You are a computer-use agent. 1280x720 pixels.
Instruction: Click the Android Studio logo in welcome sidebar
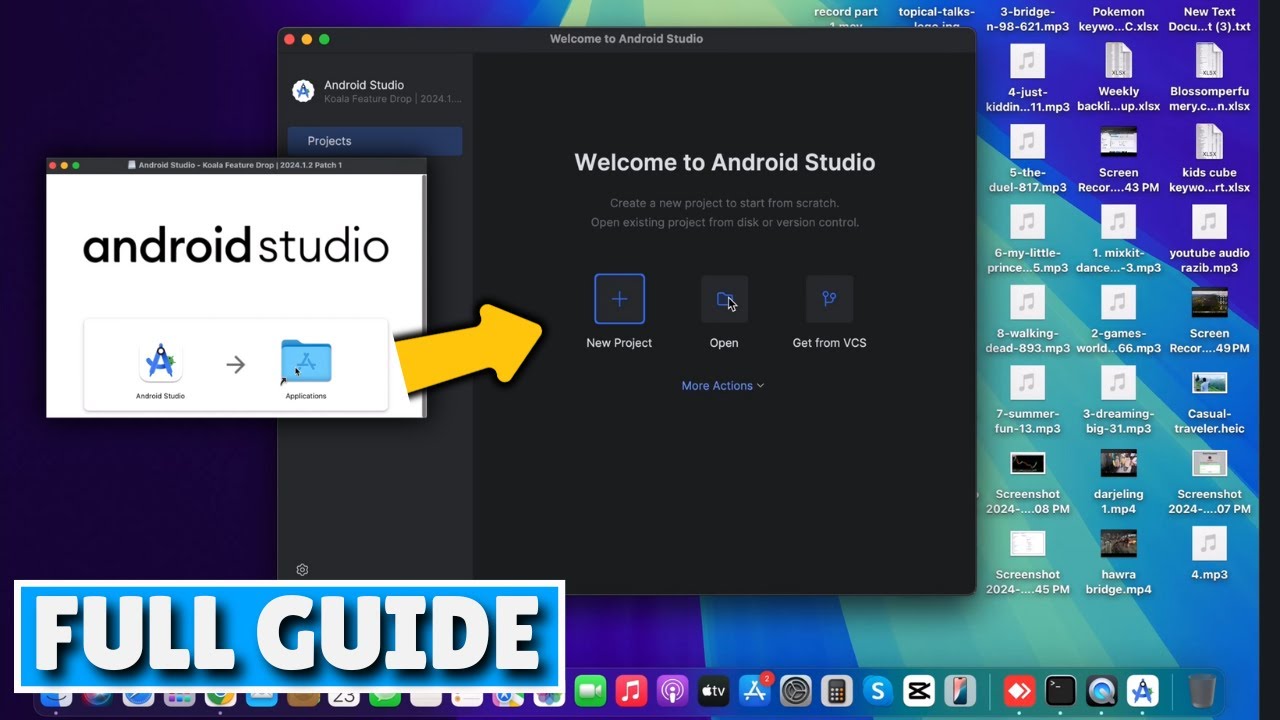[x=303, y=91]
